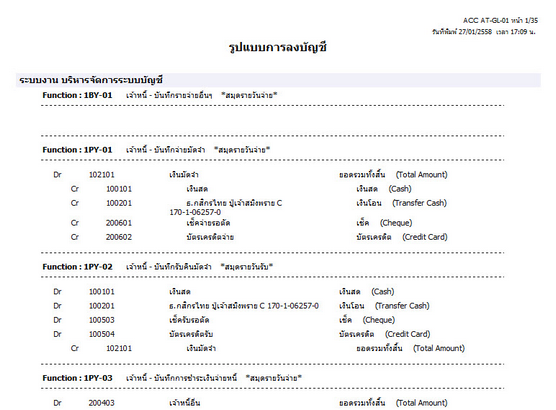Screen dimensions: 556x410
Task: Click the report title รูปแบบการลงบัญชี
Action: coord(278,47)
